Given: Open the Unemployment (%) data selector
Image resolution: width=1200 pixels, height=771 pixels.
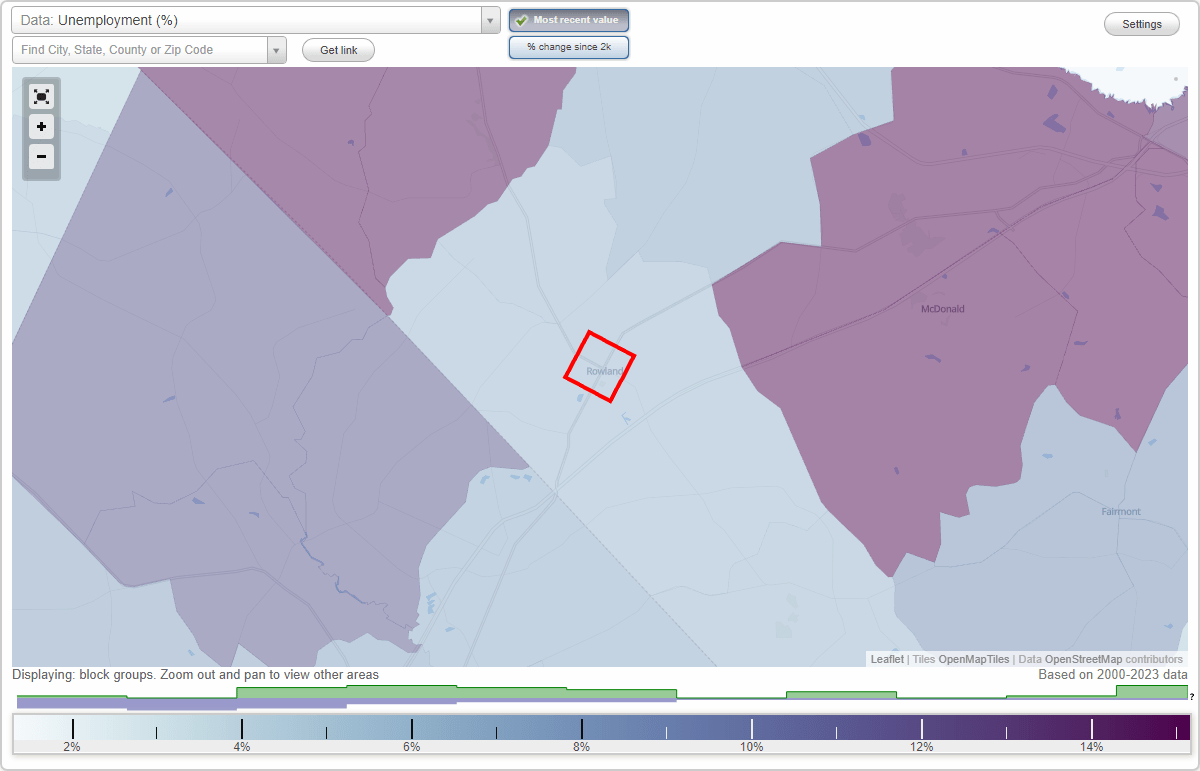Looking at the screenshot, I should click(x=250, y=20).
